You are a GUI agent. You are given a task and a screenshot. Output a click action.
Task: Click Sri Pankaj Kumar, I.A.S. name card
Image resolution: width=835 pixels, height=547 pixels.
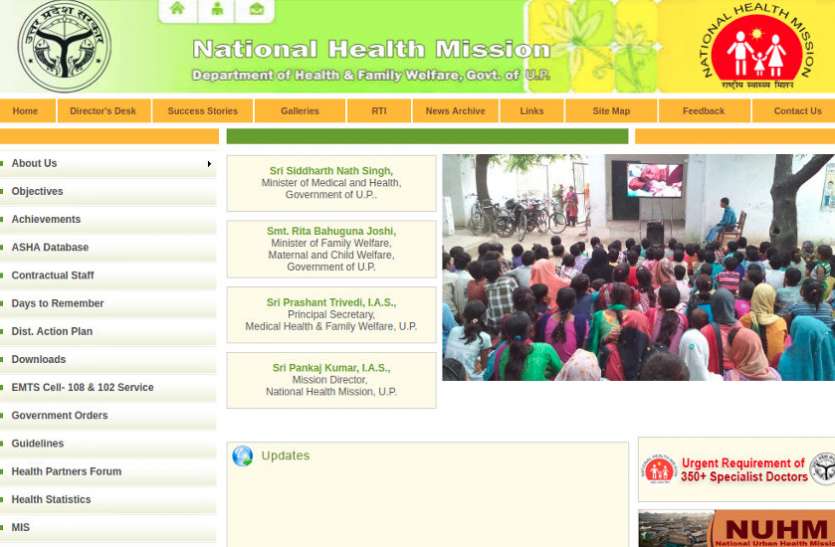point(331,380)
